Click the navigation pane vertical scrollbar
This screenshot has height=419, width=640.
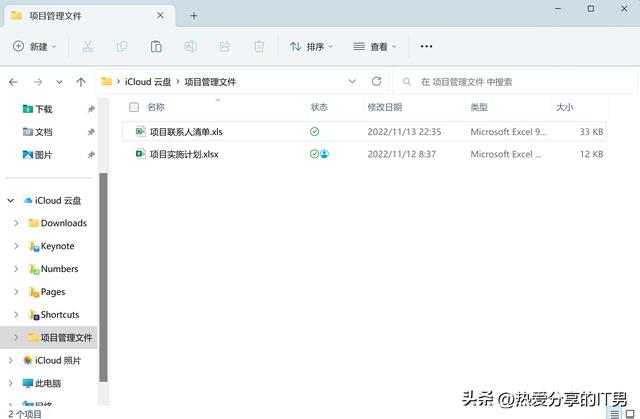tap(104, 277)
